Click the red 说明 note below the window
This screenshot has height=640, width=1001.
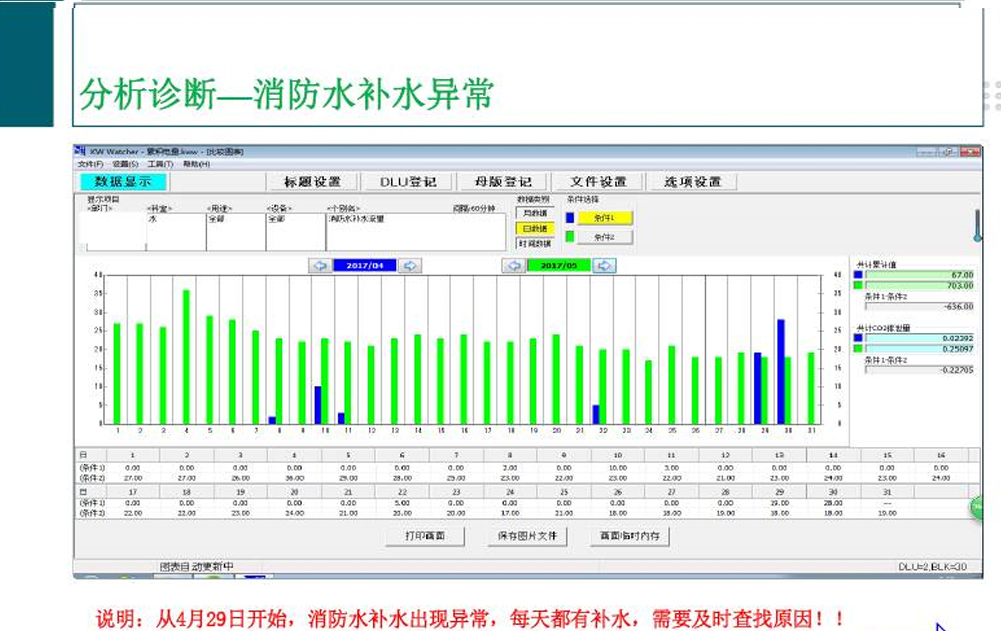(x=470, y=618)
